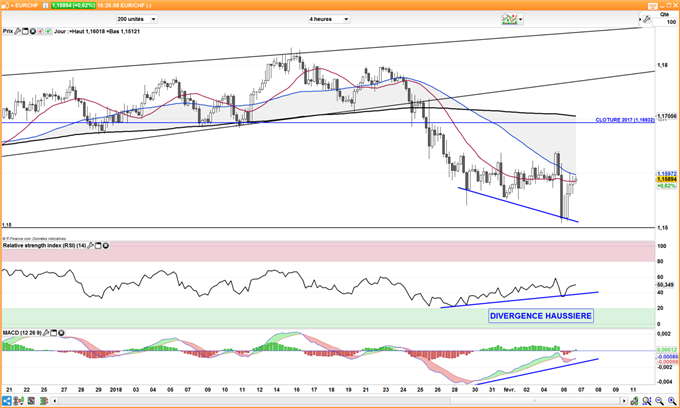Click the red plus icon beside Prix
The height and width of the screenshot is (408, 680).
(x=41, y=31)
